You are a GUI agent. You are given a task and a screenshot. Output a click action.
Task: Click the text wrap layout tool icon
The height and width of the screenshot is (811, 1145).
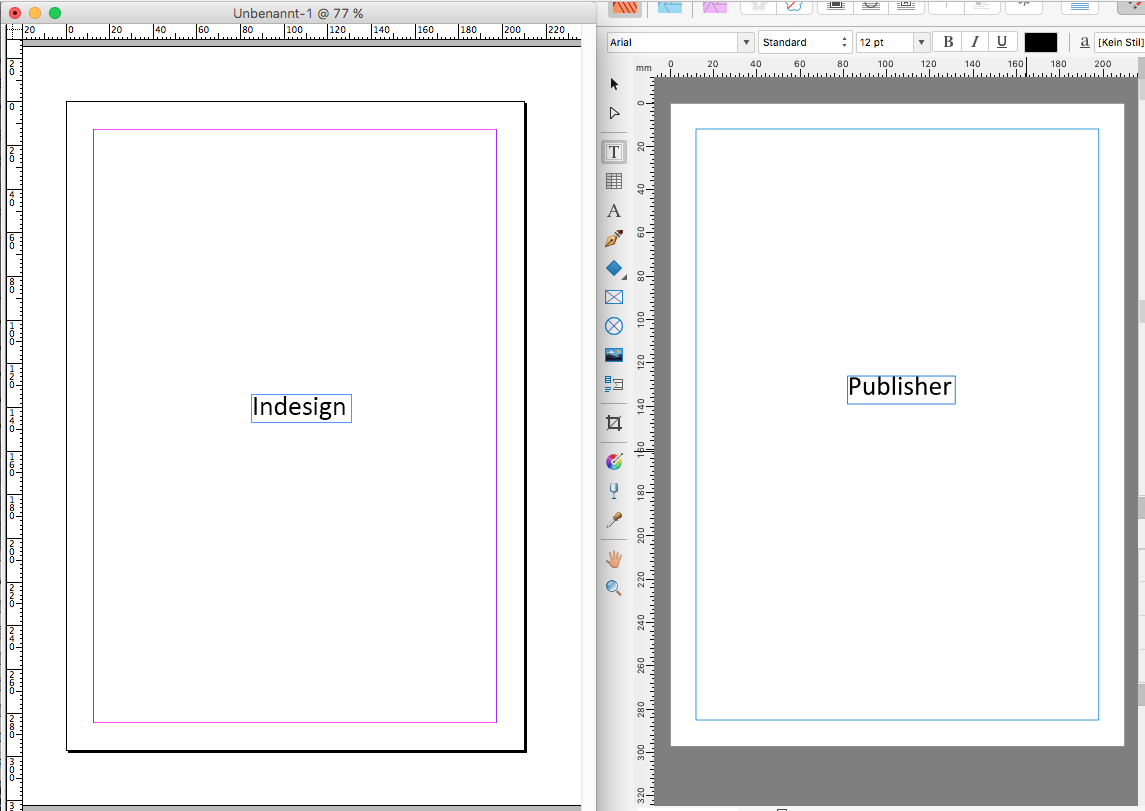(614, 384)
